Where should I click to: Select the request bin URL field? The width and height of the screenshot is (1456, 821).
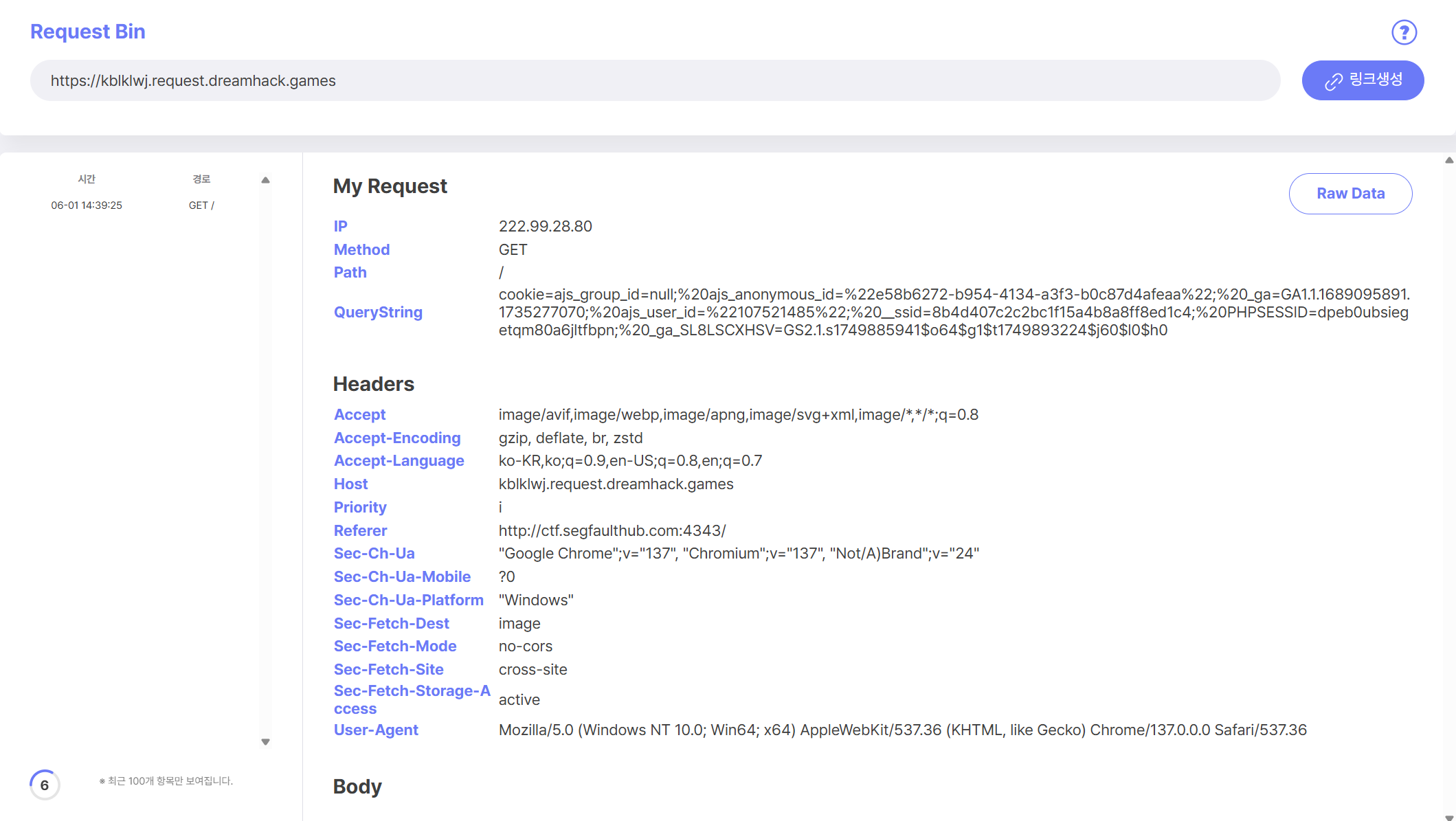tap(655, 80)
